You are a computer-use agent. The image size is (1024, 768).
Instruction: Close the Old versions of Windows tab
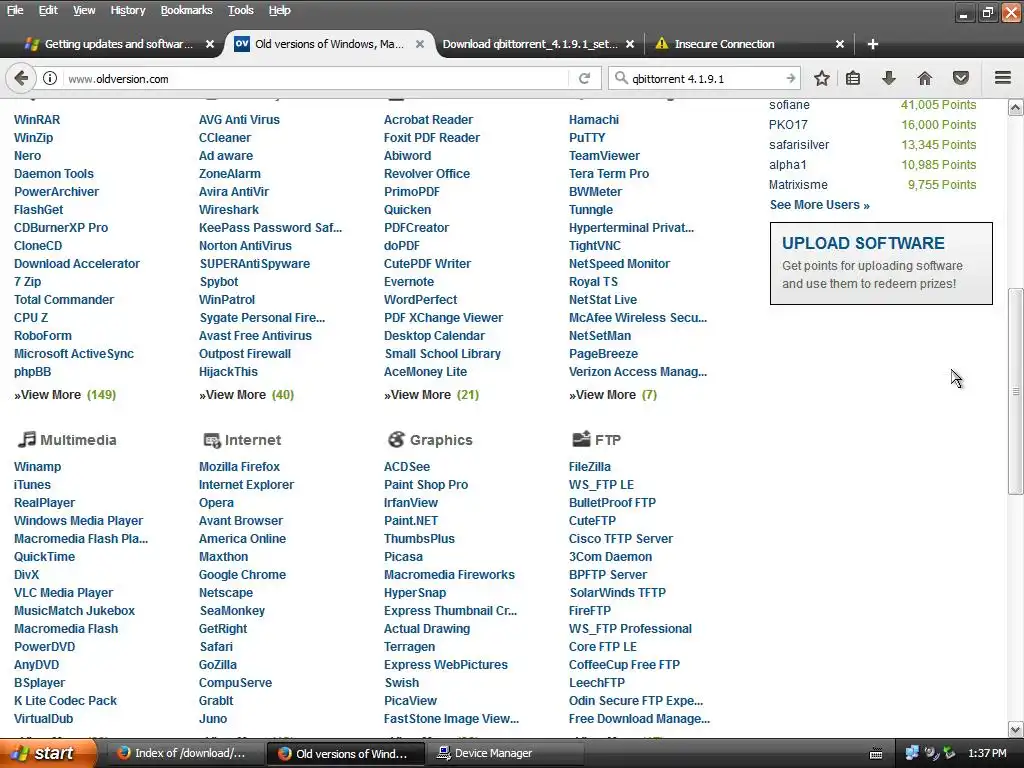coord(420,44)
